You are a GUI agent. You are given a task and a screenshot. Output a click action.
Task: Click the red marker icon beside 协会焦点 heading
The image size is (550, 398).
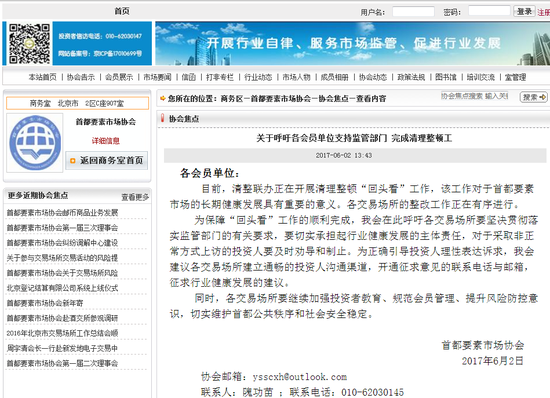pos(162,118)
